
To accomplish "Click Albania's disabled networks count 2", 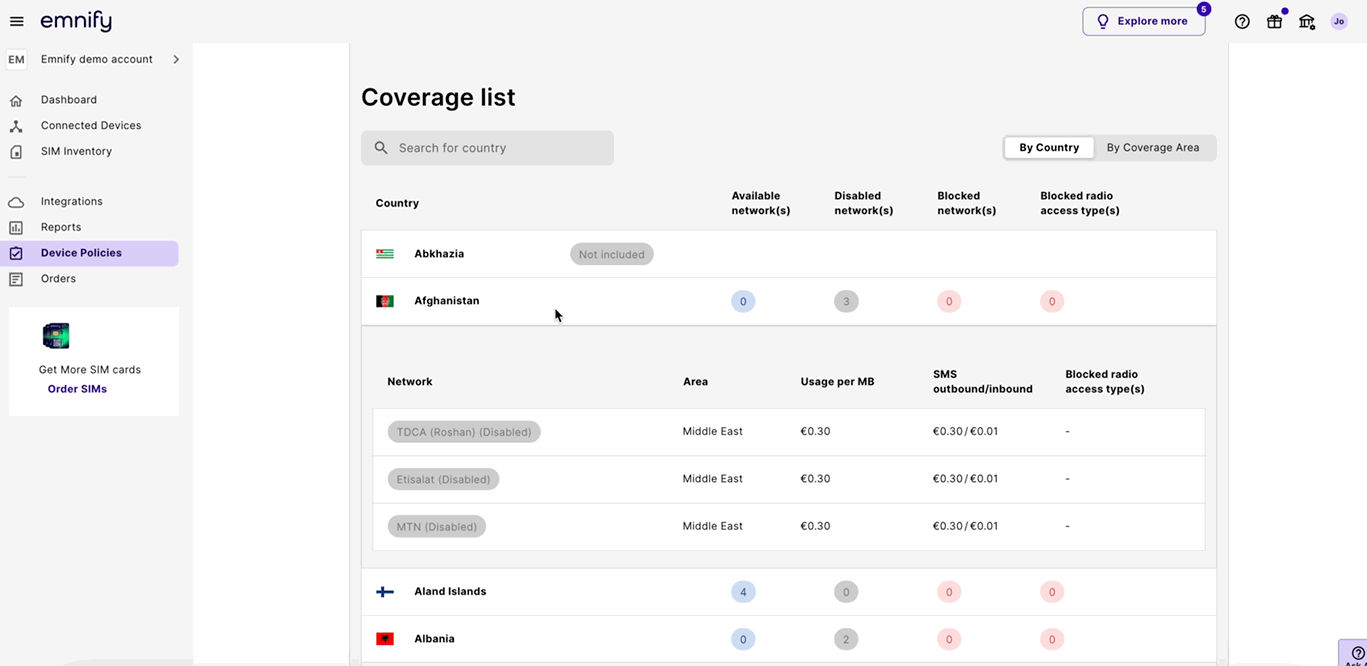I will tap(846, 639).
